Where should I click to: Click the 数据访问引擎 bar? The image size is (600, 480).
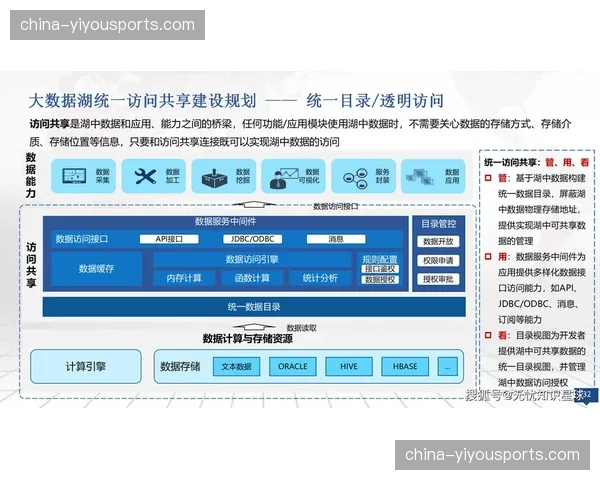(252, 260)
